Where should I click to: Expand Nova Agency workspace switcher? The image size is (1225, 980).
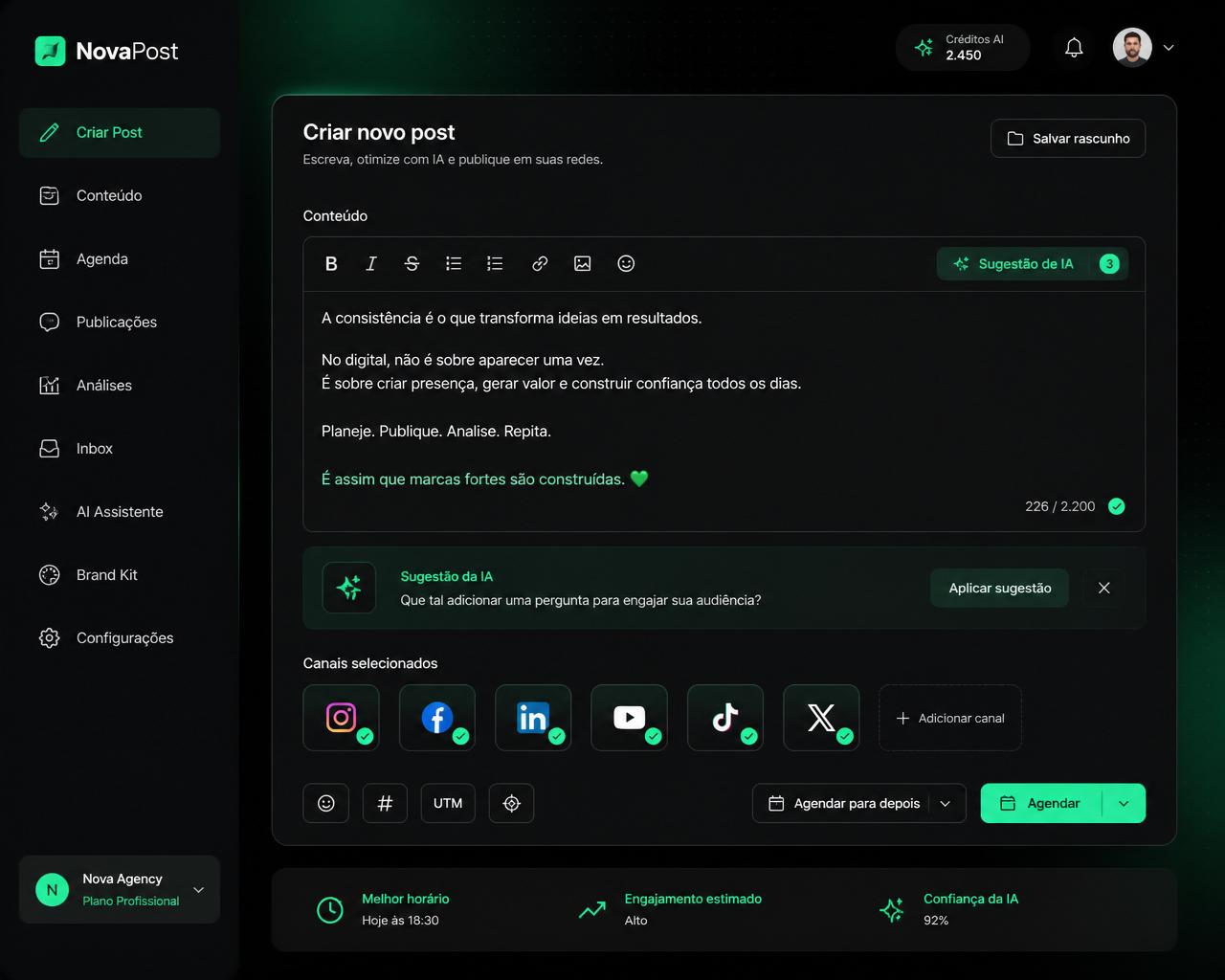click(198, 890)
